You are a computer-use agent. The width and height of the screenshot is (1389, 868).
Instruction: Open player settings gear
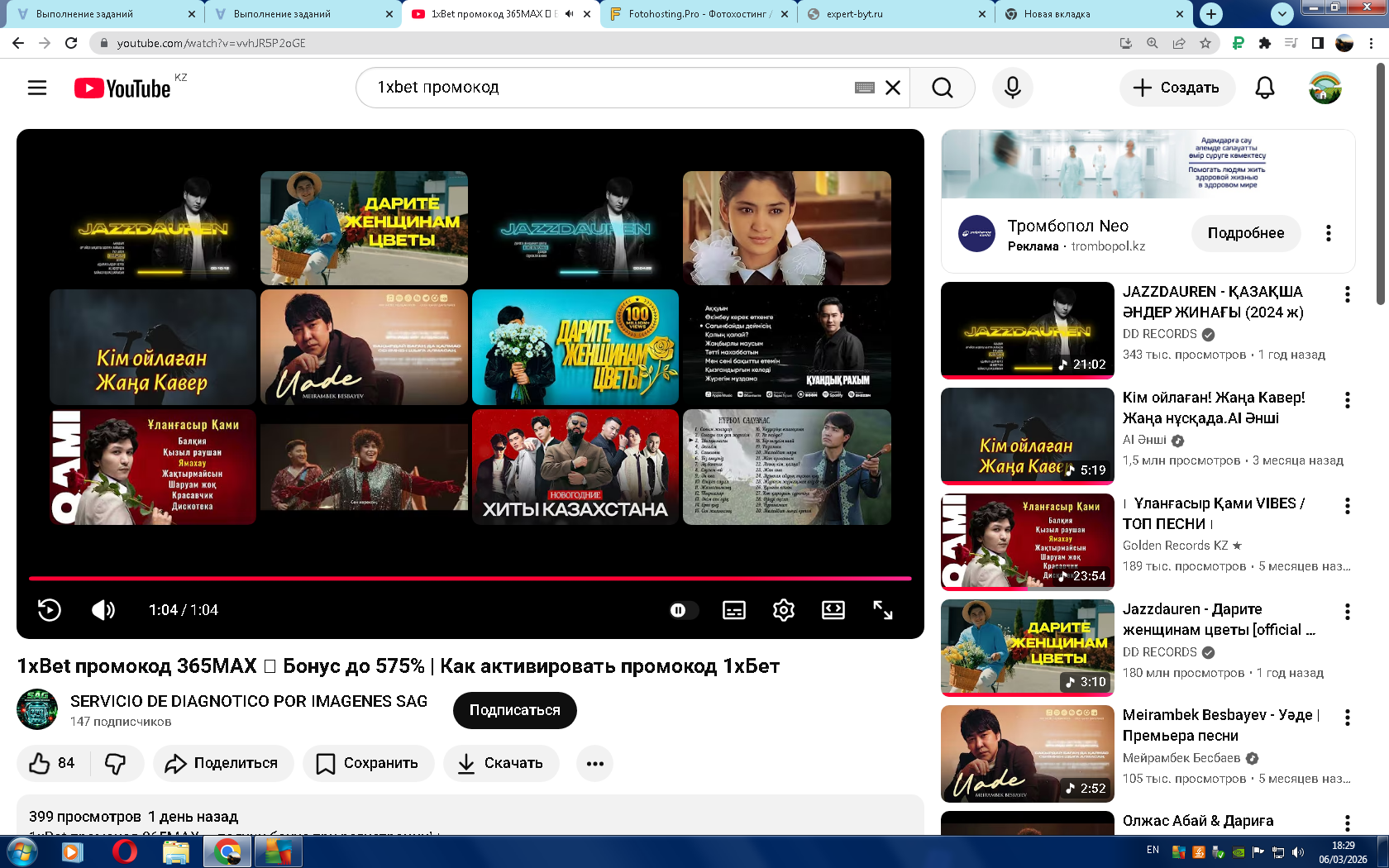click(784, 610)
